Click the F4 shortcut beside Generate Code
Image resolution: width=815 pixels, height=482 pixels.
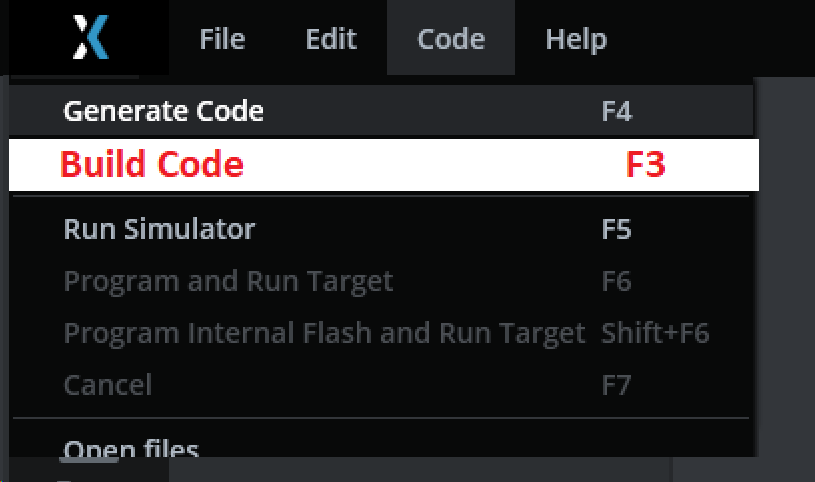click(x=617, y=111)
